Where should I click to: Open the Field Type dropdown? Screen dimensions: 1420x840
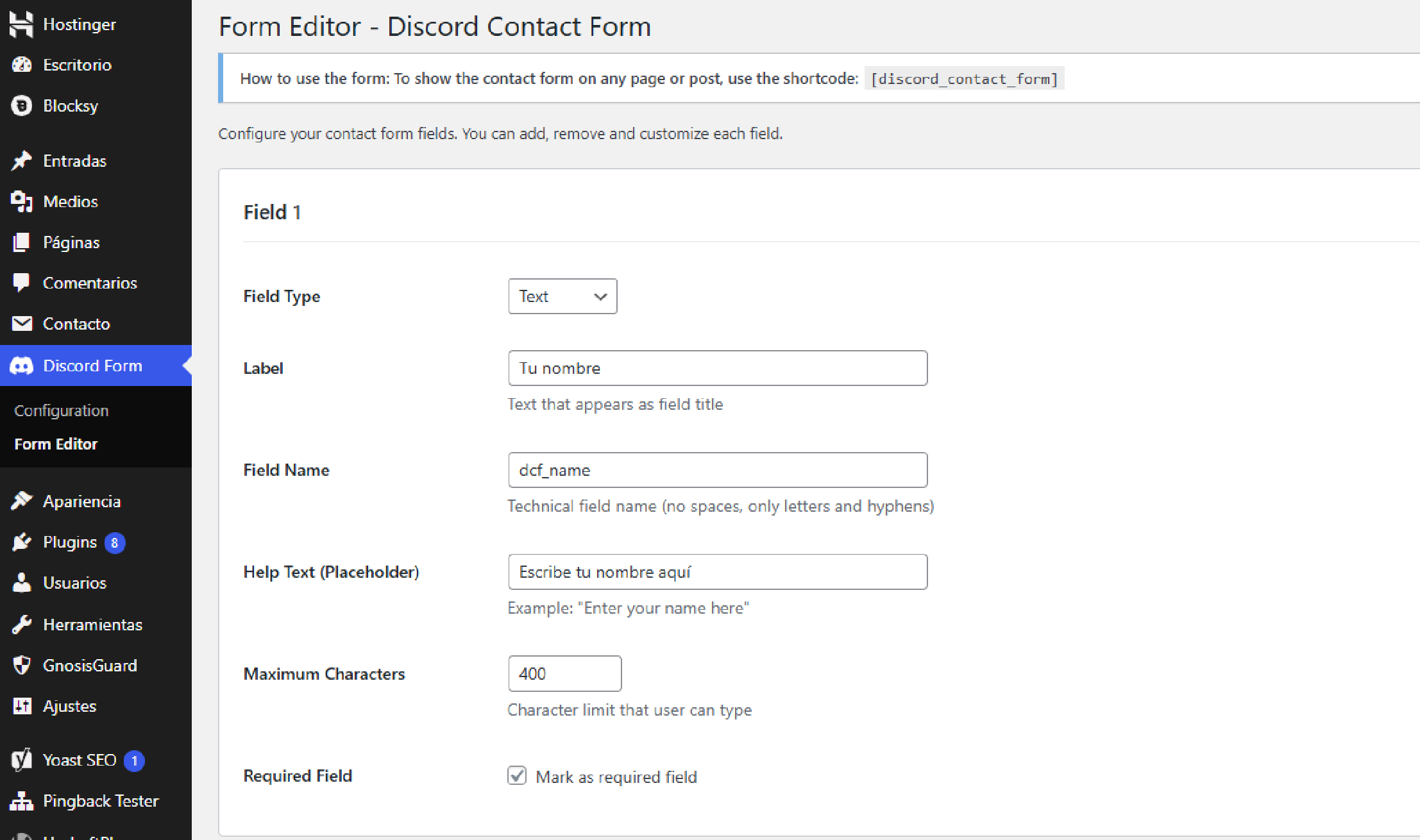point(562,296)
